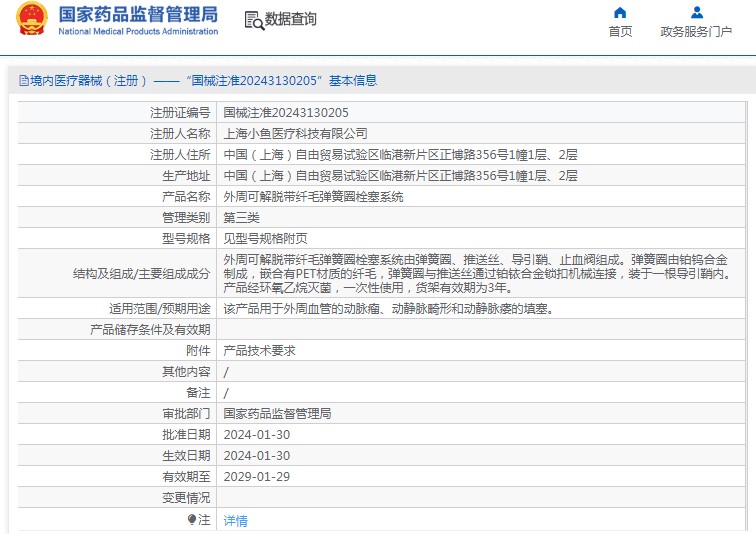Click the 生效日期 value 2024-01-30
Screen dimensions: 756x534
(x=256, y=455)
